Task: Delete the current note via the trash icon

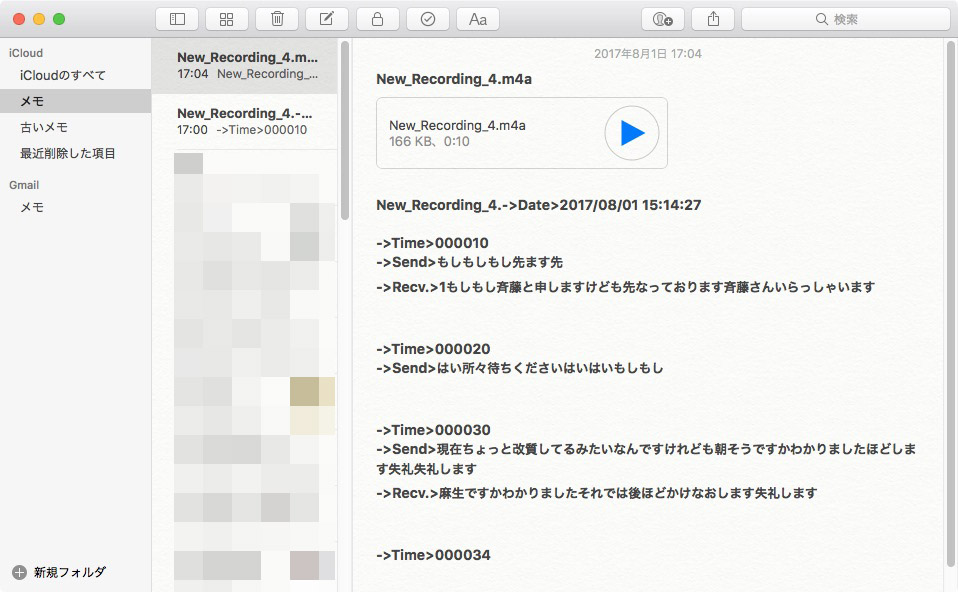Action: pos(276,18)
